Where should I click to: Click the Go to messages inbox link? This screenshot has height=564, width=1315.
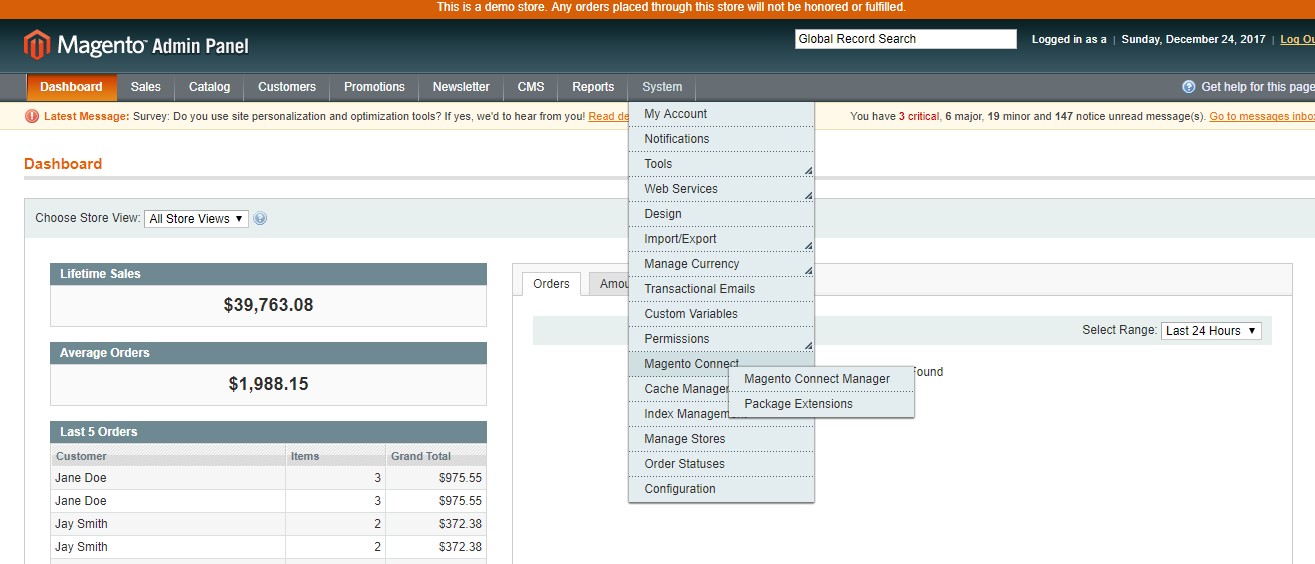click(1262, 117)
